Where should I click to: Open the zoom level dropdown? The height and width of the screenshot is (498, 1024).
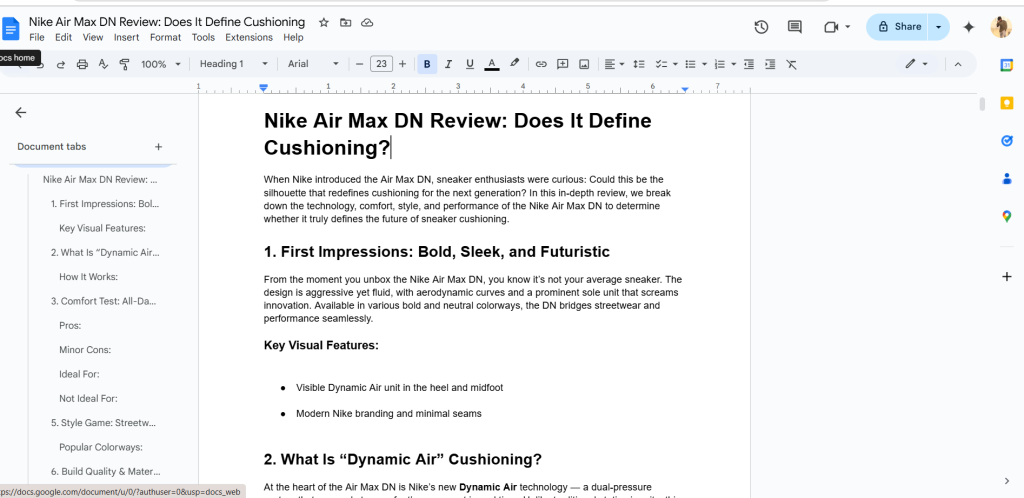(x=159, y=64)
